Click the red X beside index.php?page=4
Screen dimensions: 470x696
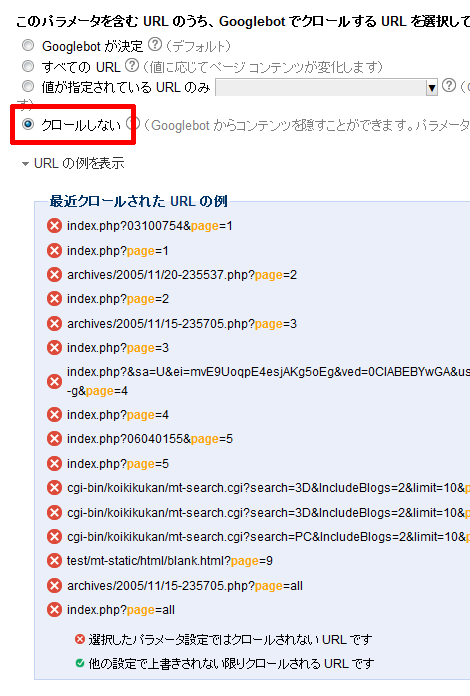(x=54, y=415)
